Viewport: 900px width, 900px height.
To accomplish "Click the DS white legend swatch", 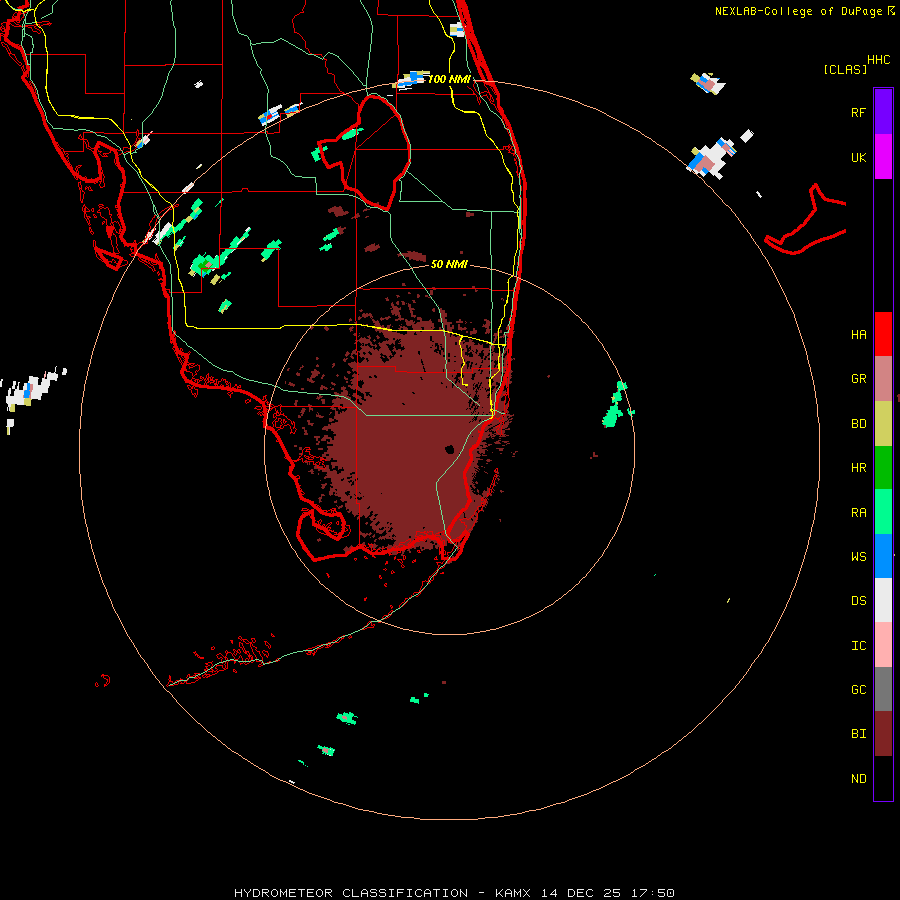I will pyautogui.click(x=883, y=600).
